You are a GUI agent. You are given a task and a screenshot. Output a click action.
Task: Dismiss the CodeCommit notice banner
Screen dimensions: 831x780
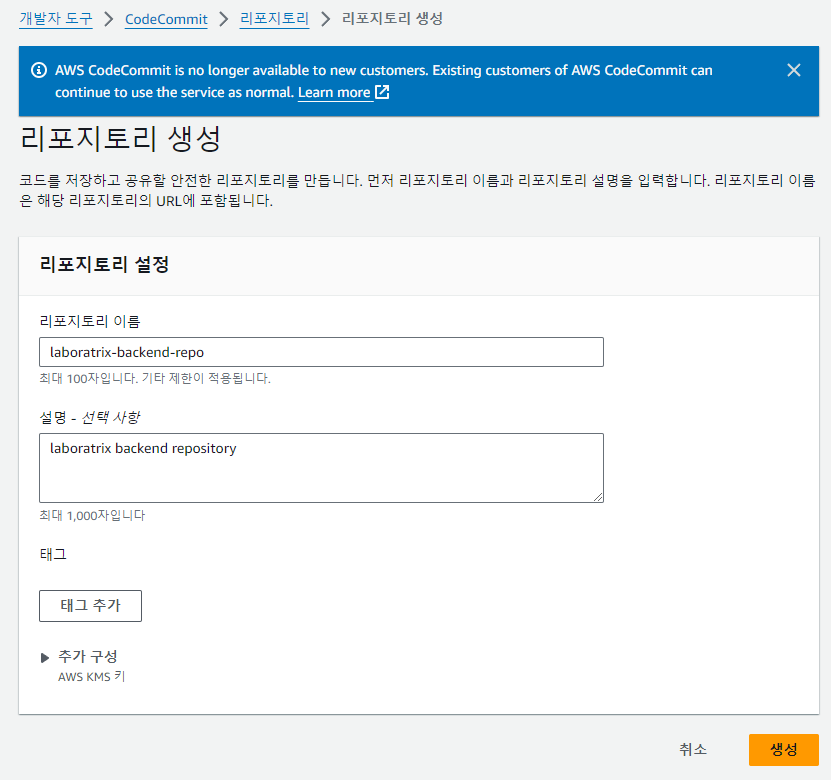(x=793, y=70)
